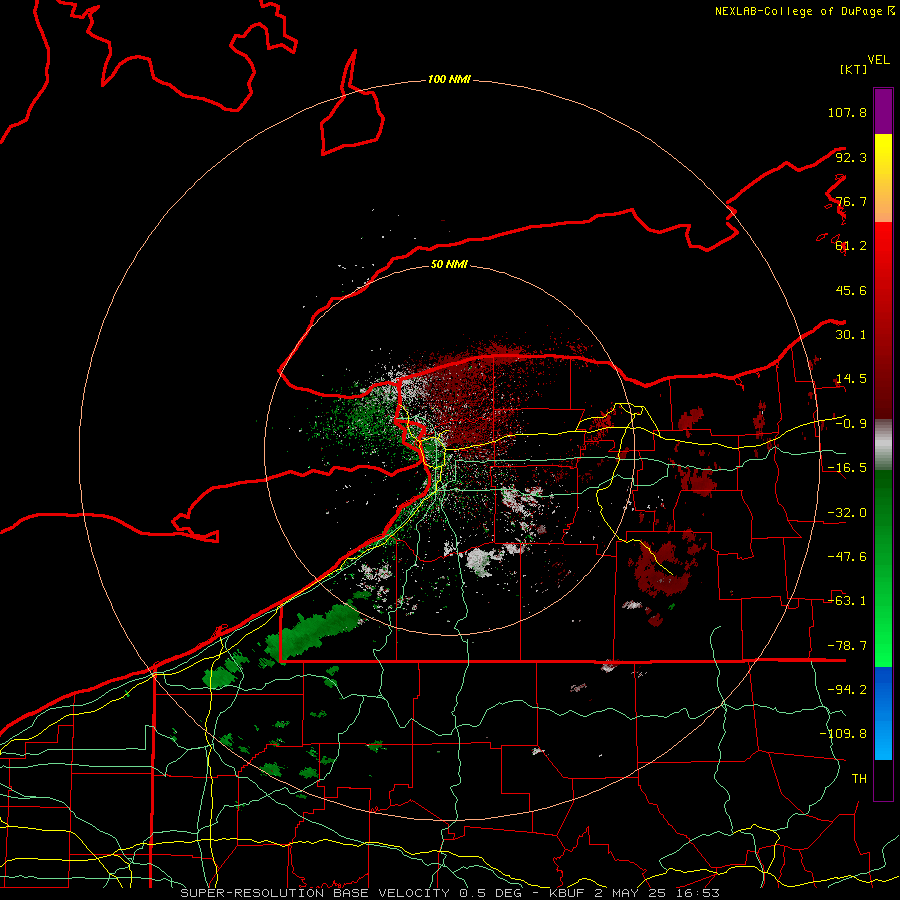900x900 pixels.
Task: Click the large green inbound velocity echo southwest
Action: point(313,630)
